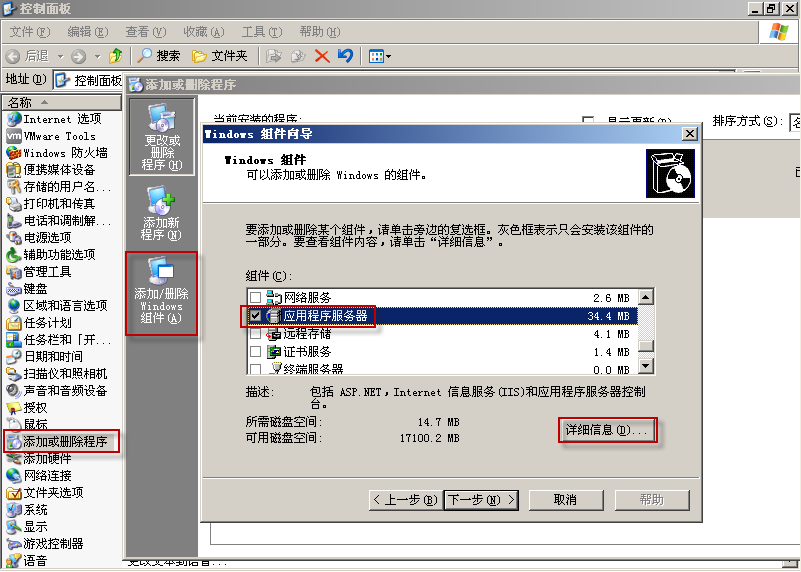Viewport: 801px width, 572px height.
Task: Click the 上一步 button
Action: tap(406, 500)
